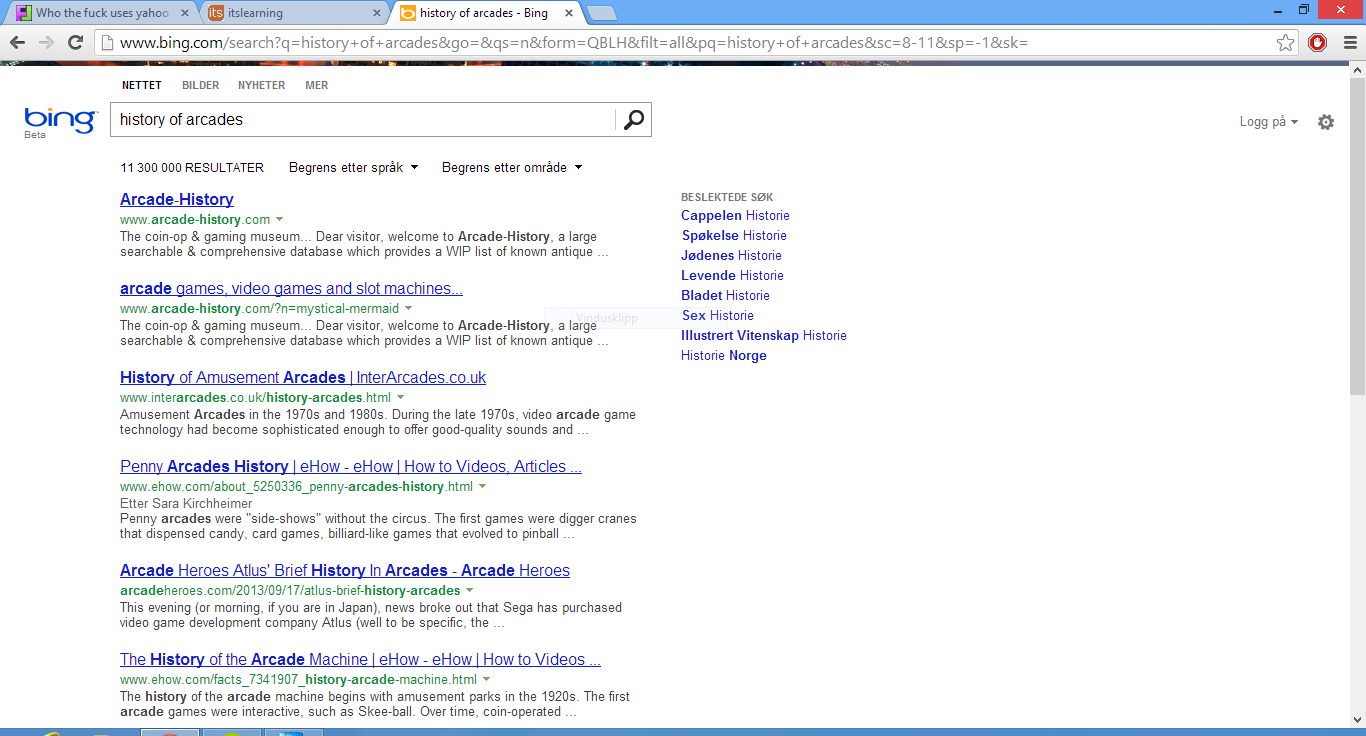Reload the current page
The width and height of the screenshot is (1366, 736).
[75, 43]
